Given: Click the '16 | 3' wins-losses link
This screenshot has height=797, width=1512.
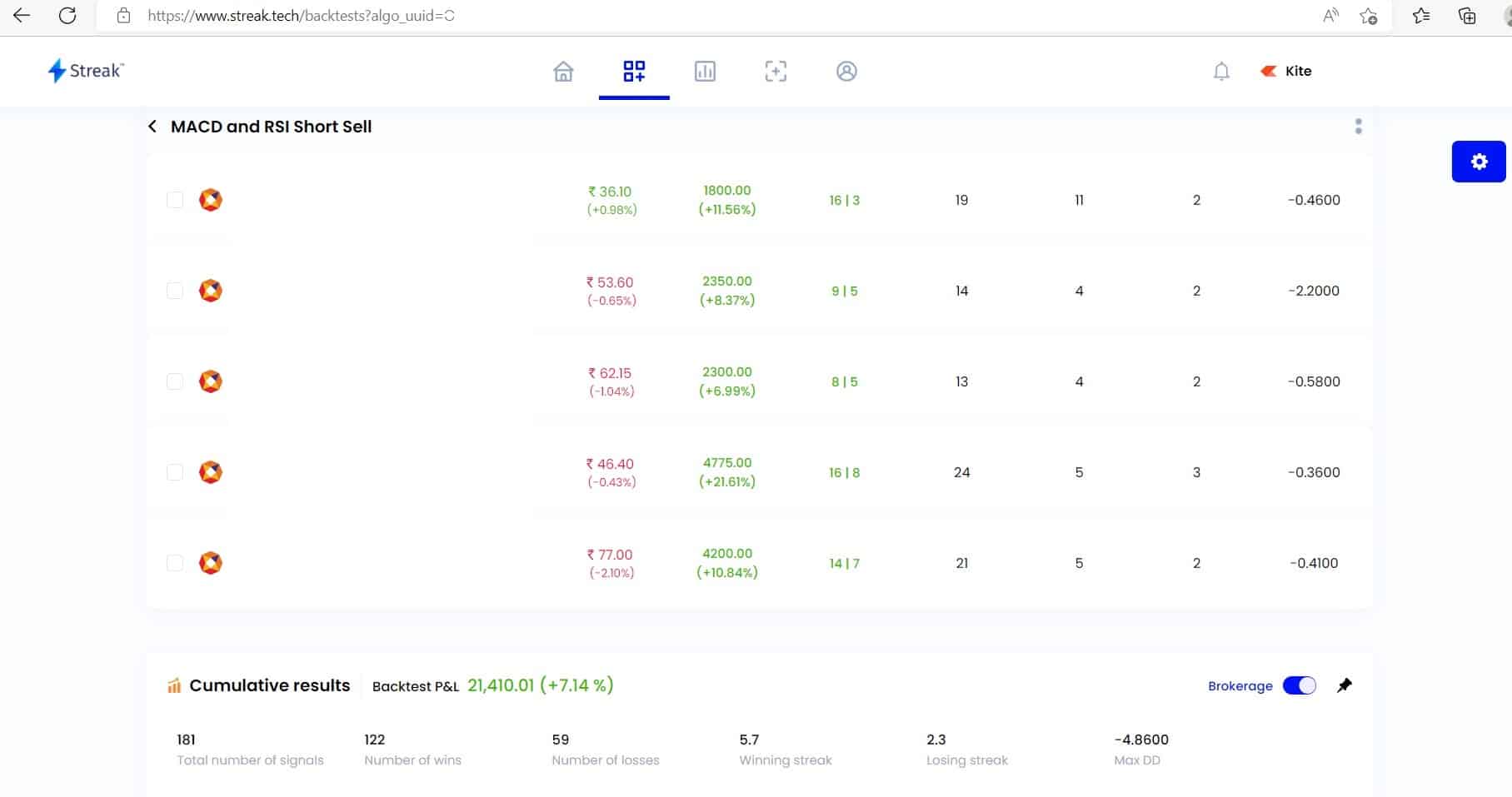Looking at the screenshot, I should [844, 200].
